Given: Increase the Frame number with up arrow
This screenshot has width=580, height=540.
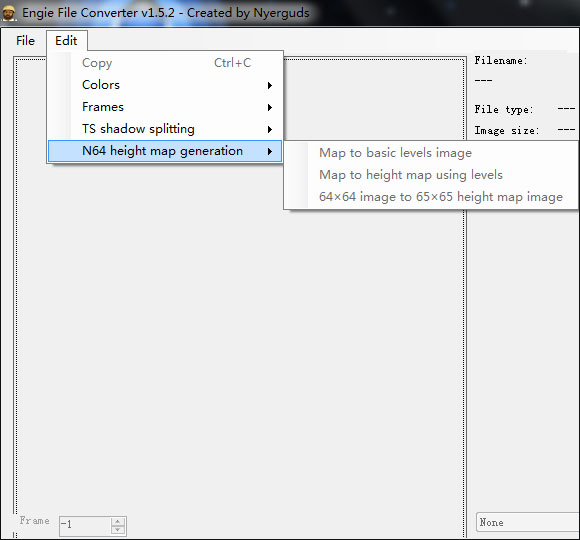Looking at the screenshot, I should [118, 522].
